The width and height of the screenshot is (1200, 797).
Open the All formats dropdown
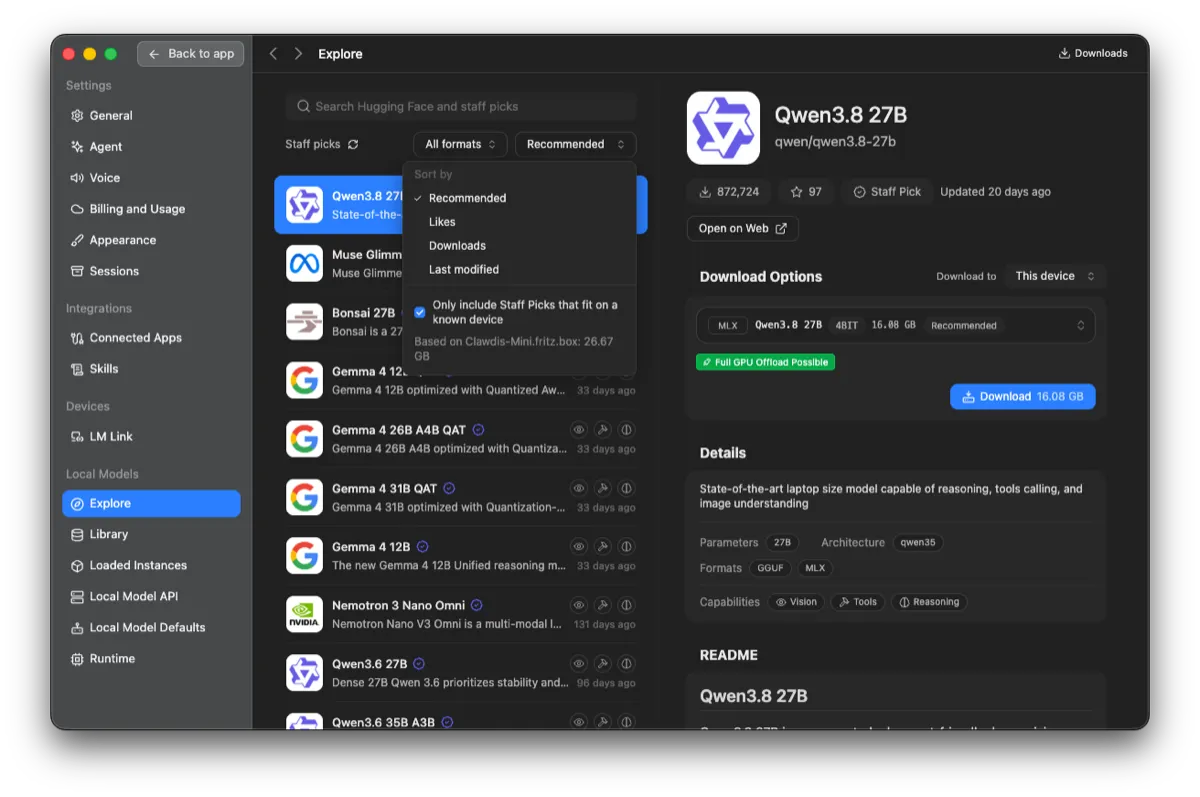[460, 144]
